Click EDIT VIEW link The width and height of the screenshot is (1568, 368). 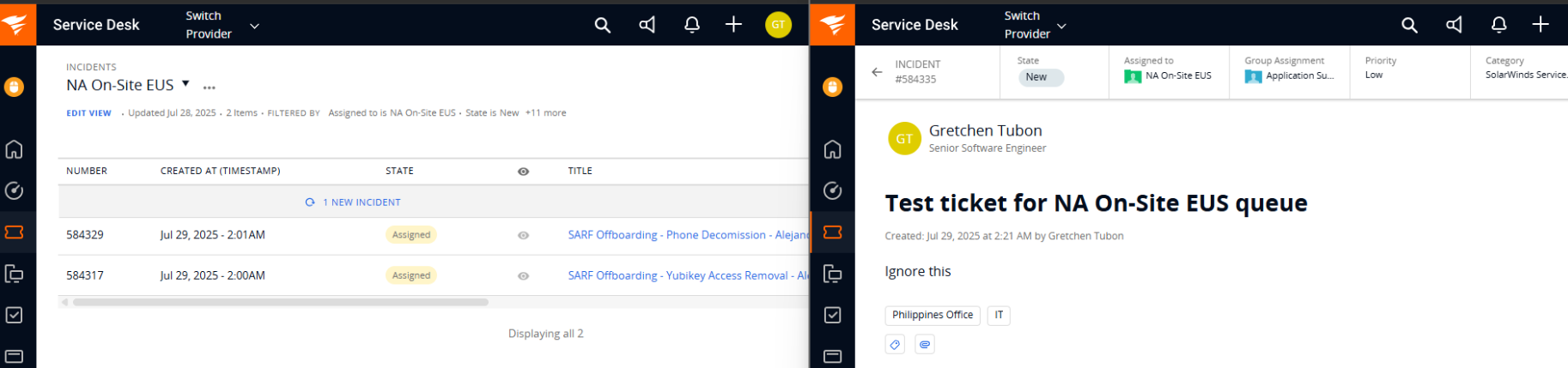pyautogui.click(x=89, y=113)
